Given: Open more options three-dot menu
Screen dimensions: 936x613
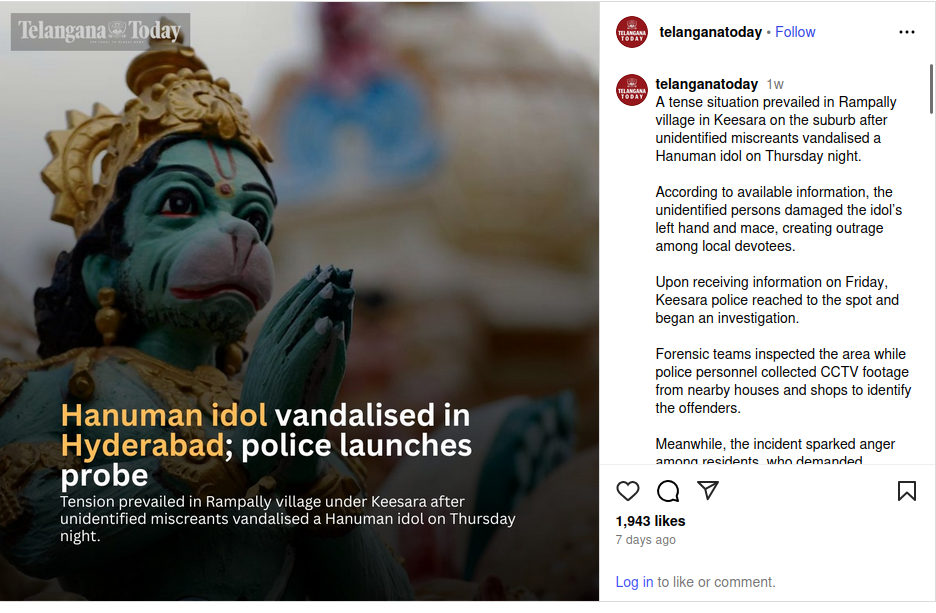Looking at the screenshot, I should point(907,32).
